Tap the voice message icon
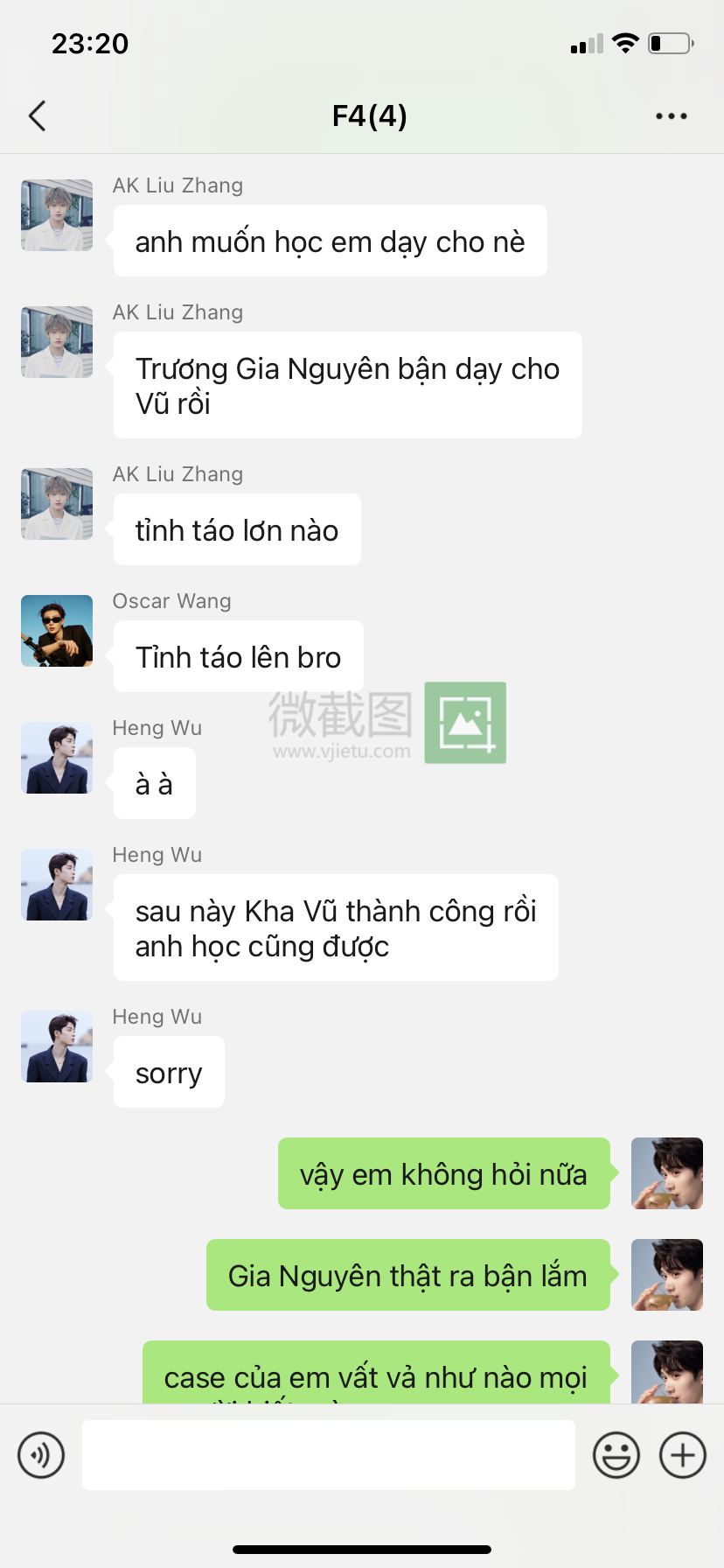This screenshot has height=1568, width=724. click(41, 1455)
